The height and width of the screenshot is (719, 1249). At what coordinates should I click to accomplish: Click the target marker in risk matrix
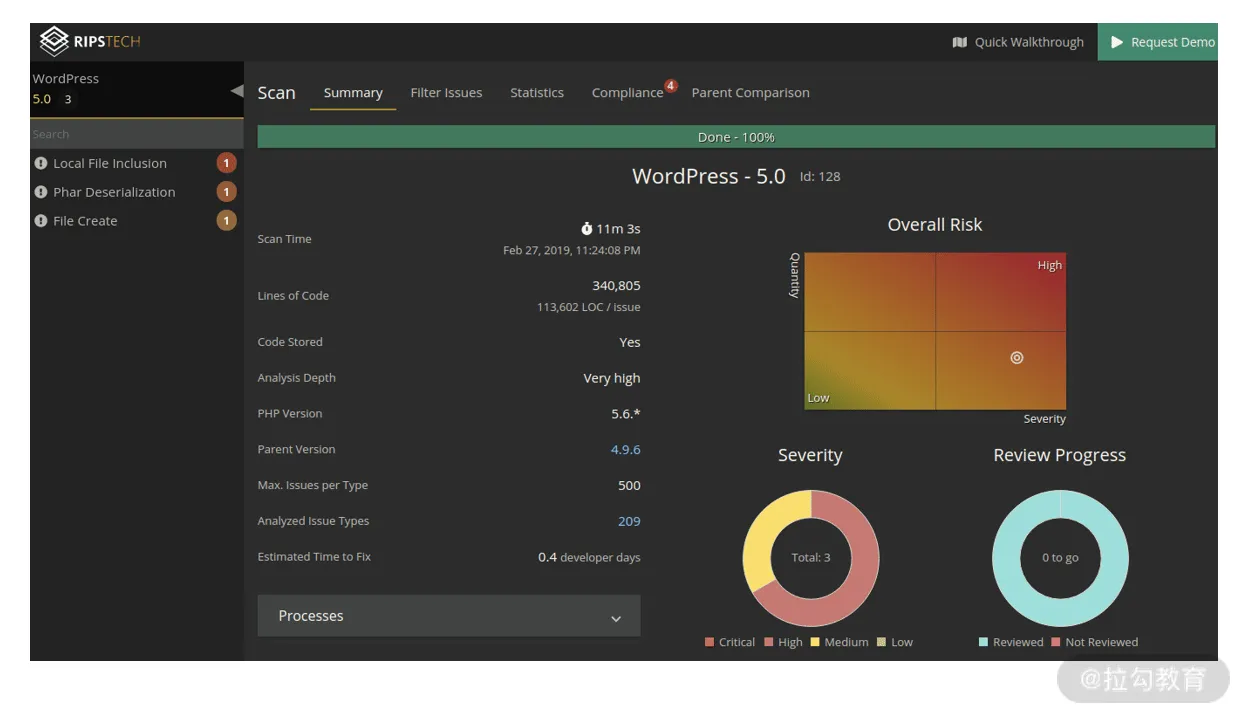coord(1017,357)
